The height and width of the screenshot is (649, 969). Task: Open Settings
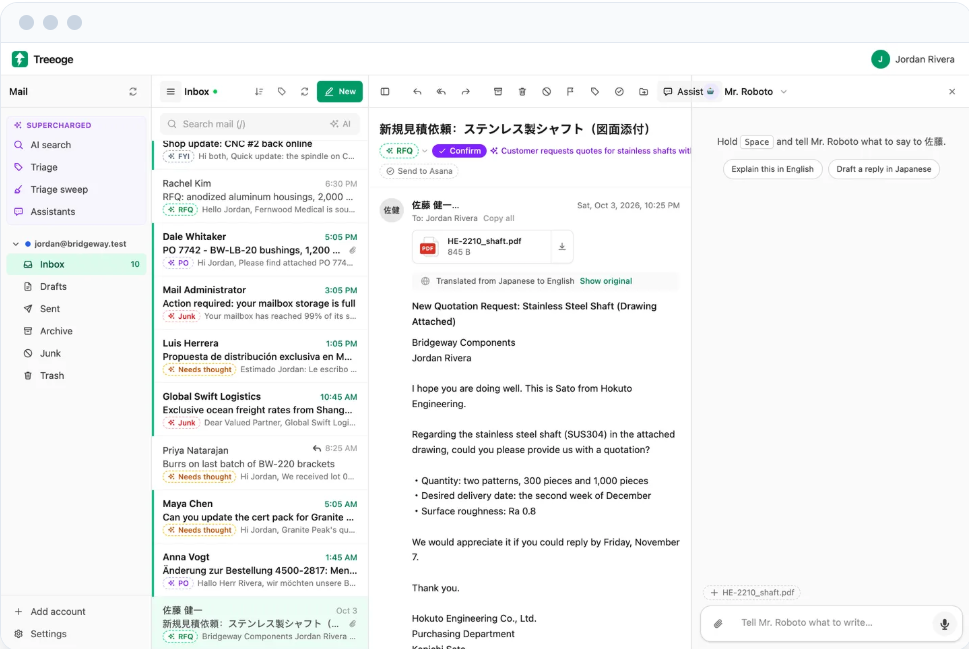[x=41, y=634]
